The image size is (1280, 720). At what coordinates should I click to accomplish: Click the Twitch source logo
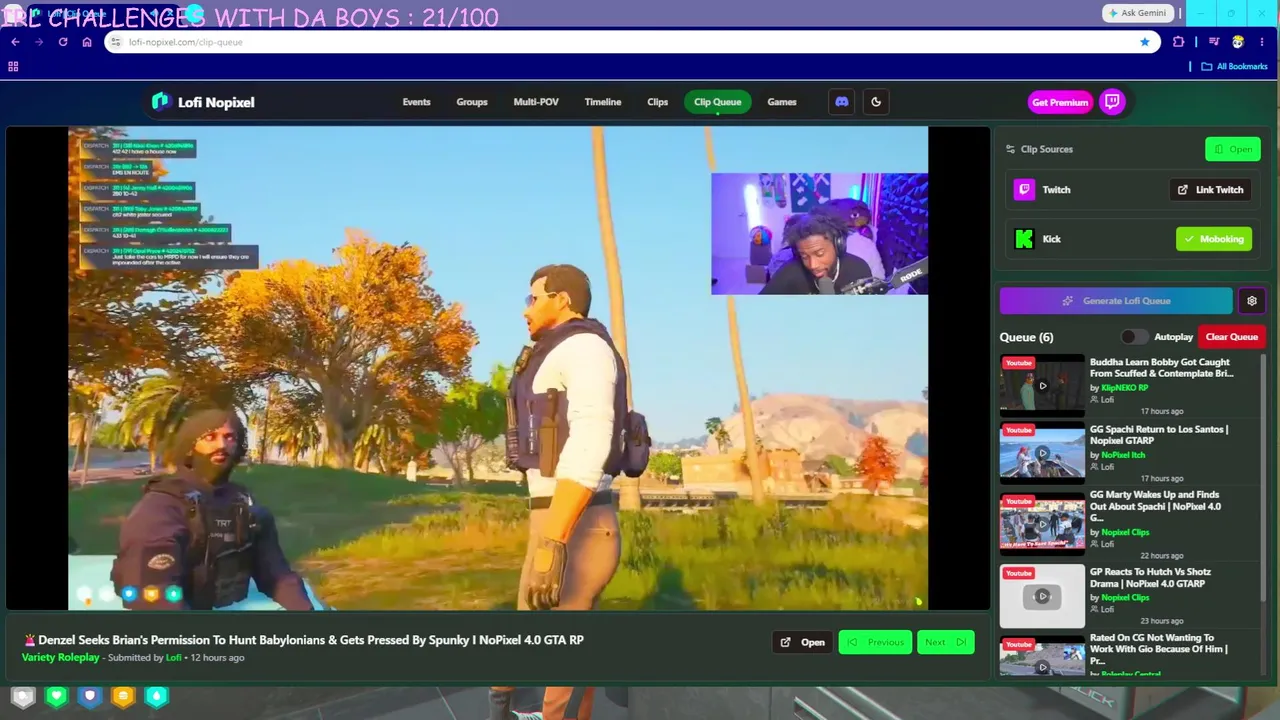pos(1024,190)
